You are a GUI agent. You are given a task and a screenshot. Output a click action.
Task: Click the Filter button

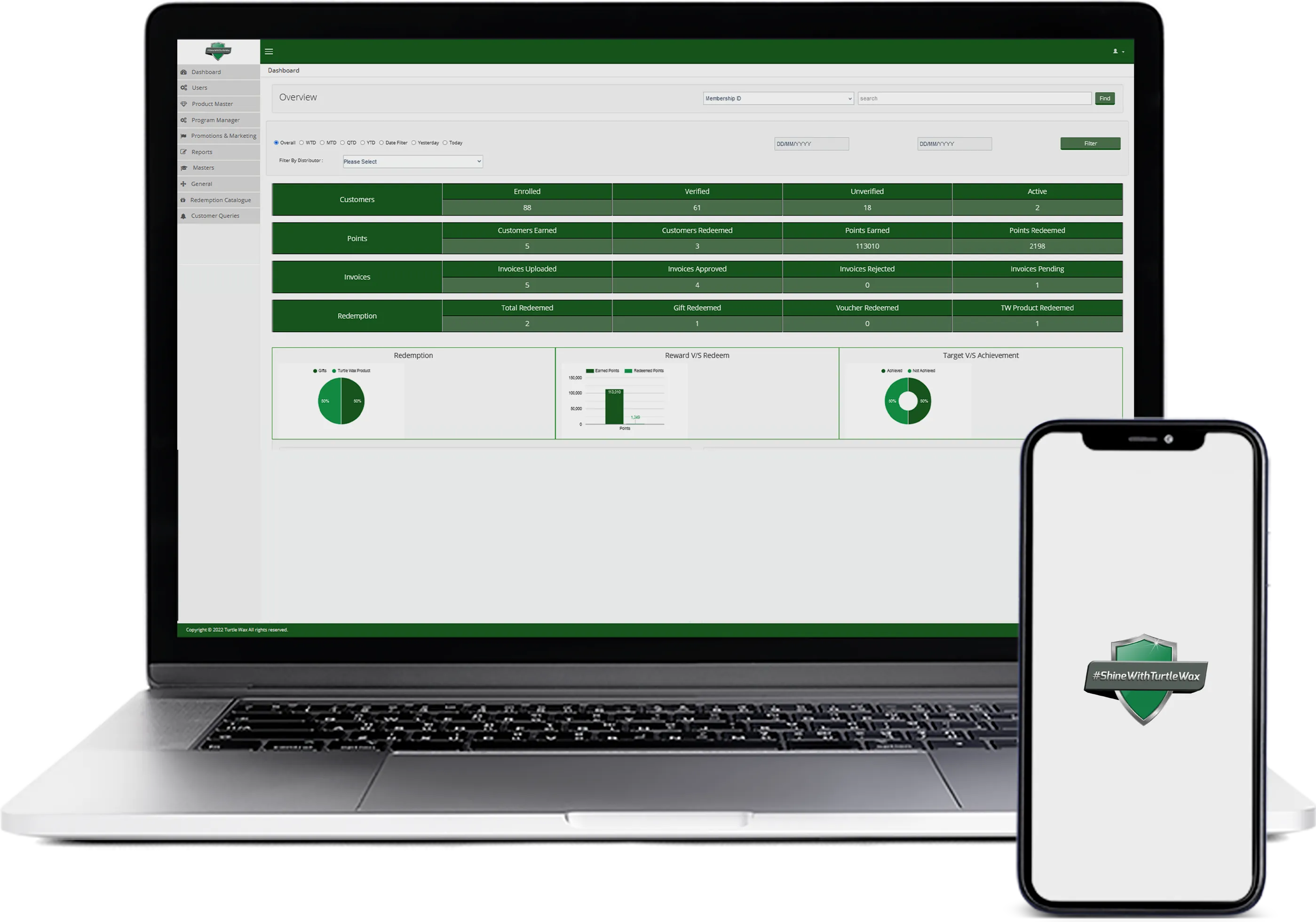[1091, 143]
